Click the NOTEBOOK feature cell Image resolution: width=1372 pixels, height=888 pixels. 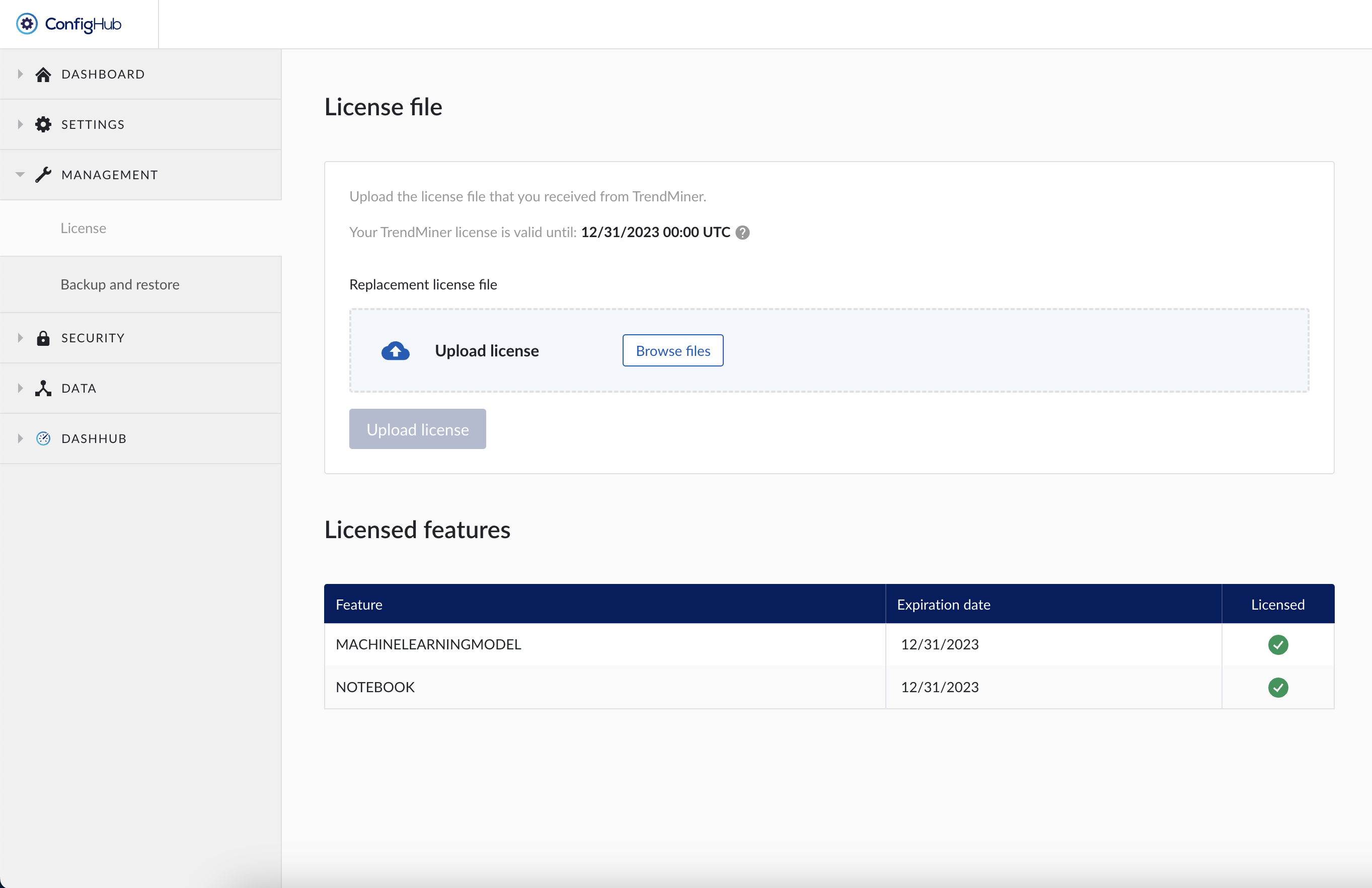tap(605, 687)
